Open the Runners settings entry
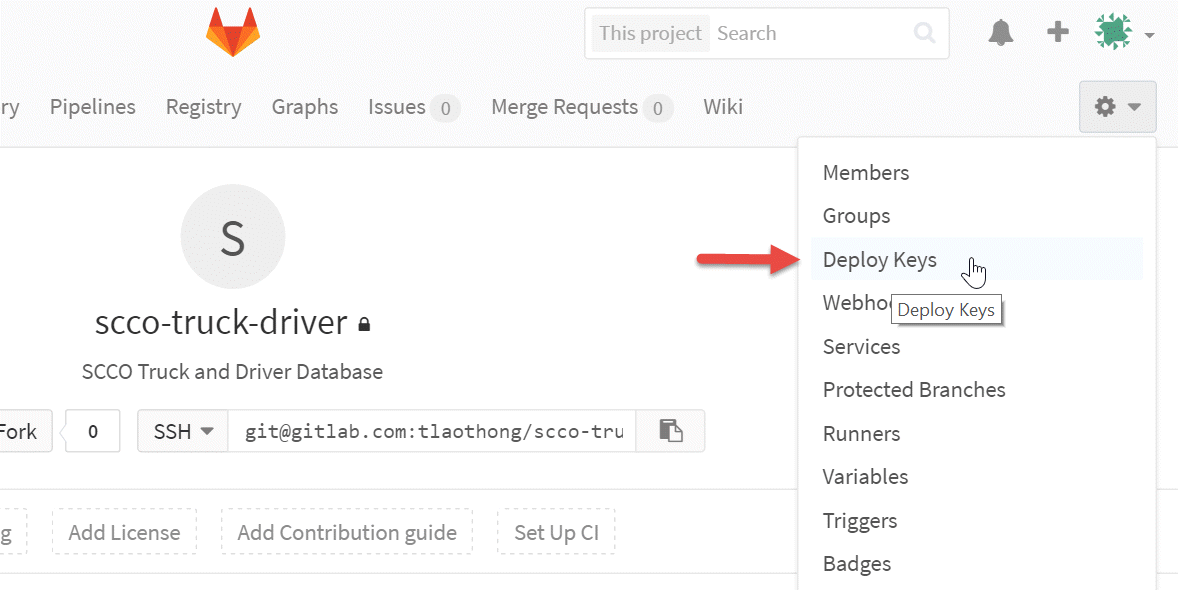This screenshot has width=1178, height=590. pos(861,434)
